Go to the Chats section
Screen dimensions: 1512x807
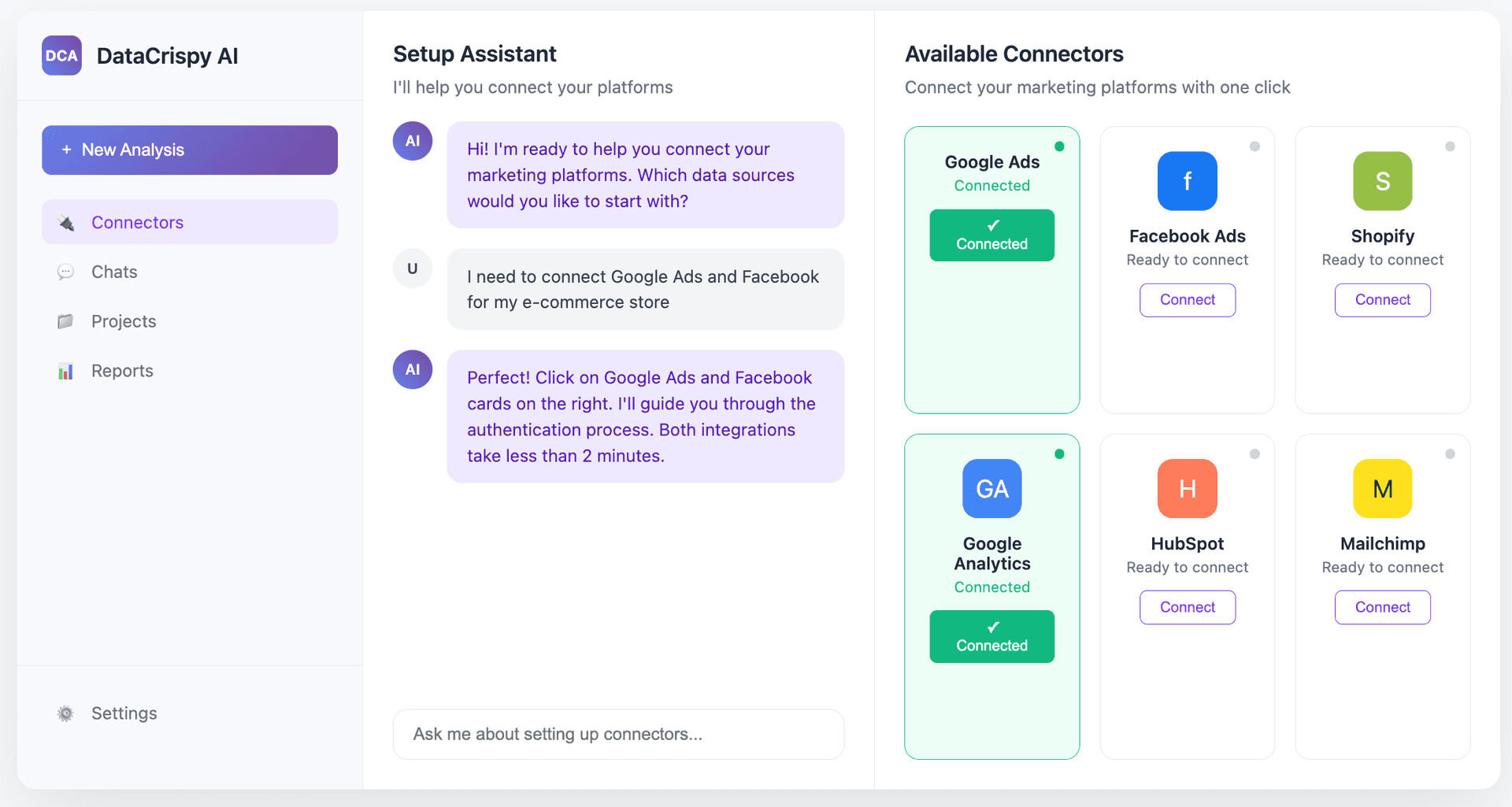point(114,272)
